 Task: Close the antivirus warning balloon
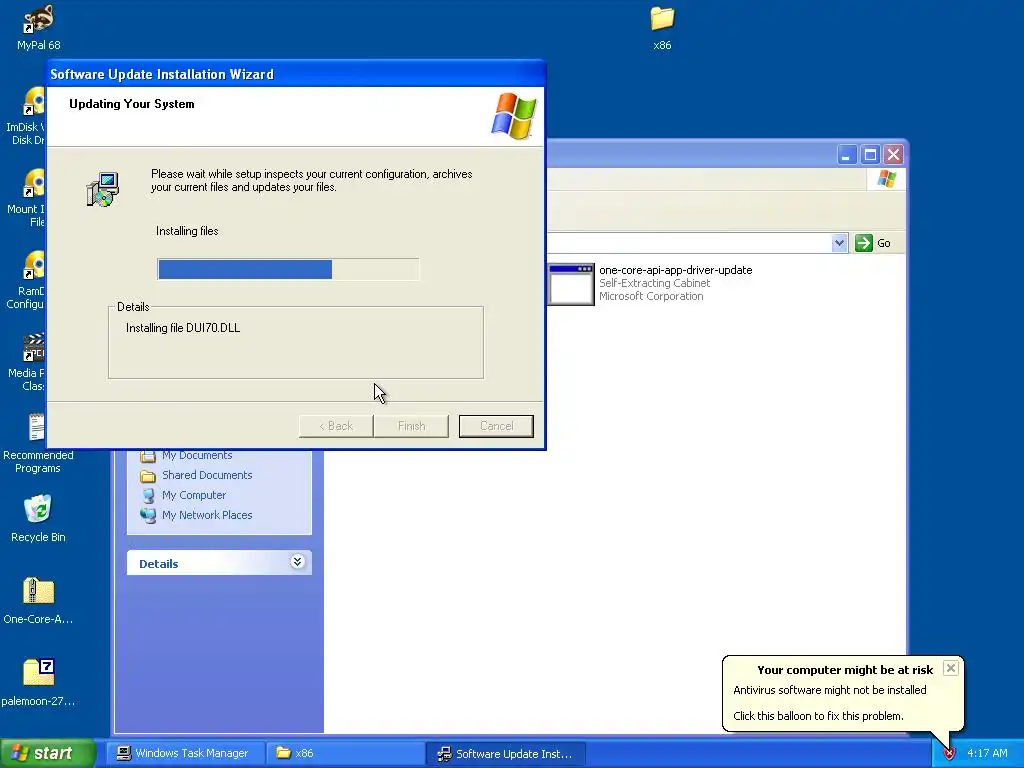pyautogui.click(x=951, y=668)
